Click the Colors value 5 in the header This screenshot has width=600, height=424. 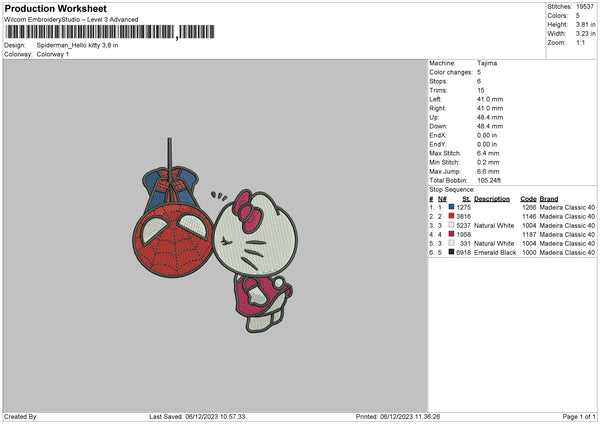pyautogui.click(x=578, y=16)
